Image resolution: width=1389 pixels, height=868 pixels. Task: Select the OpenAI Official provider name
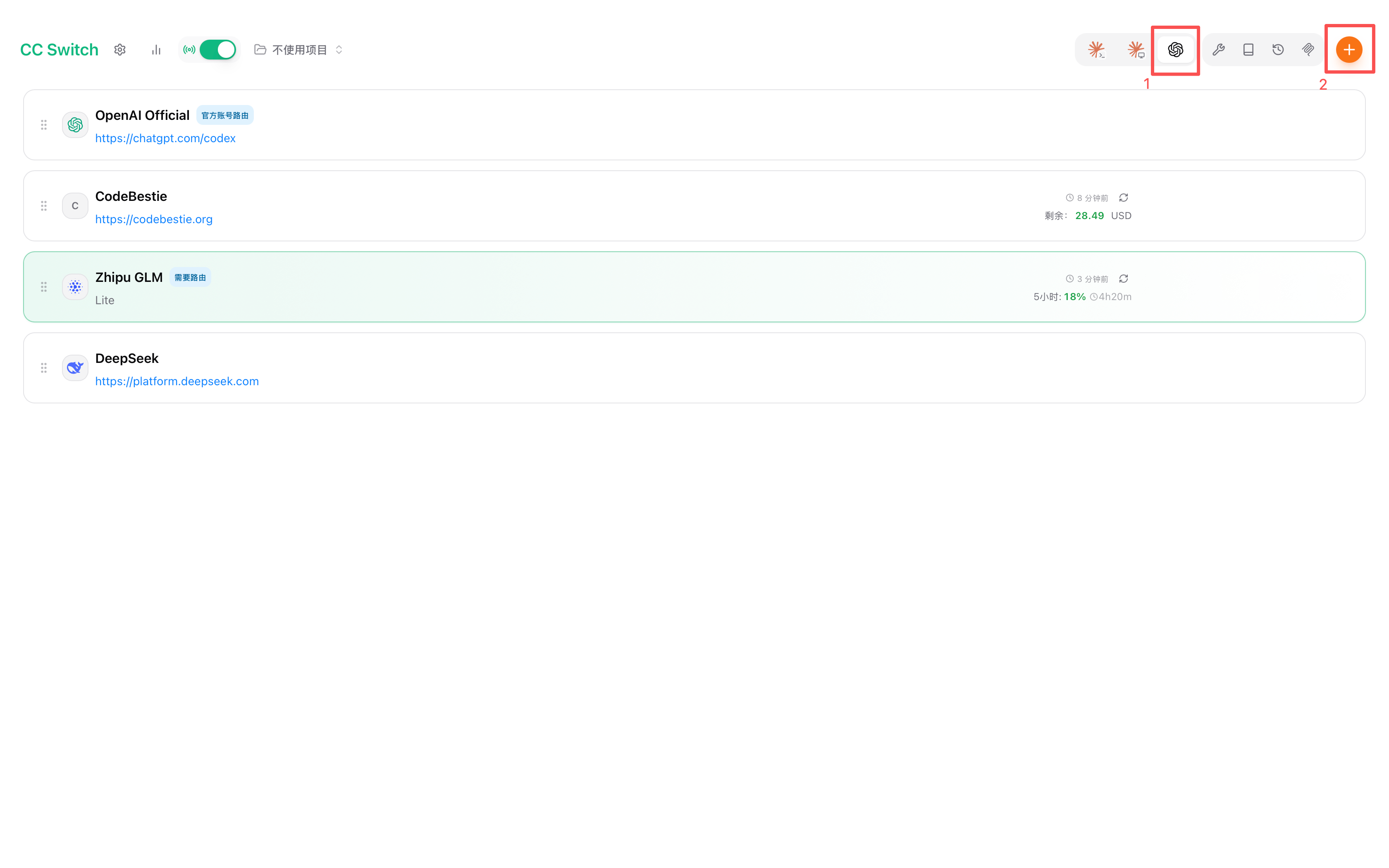(142, 115)
